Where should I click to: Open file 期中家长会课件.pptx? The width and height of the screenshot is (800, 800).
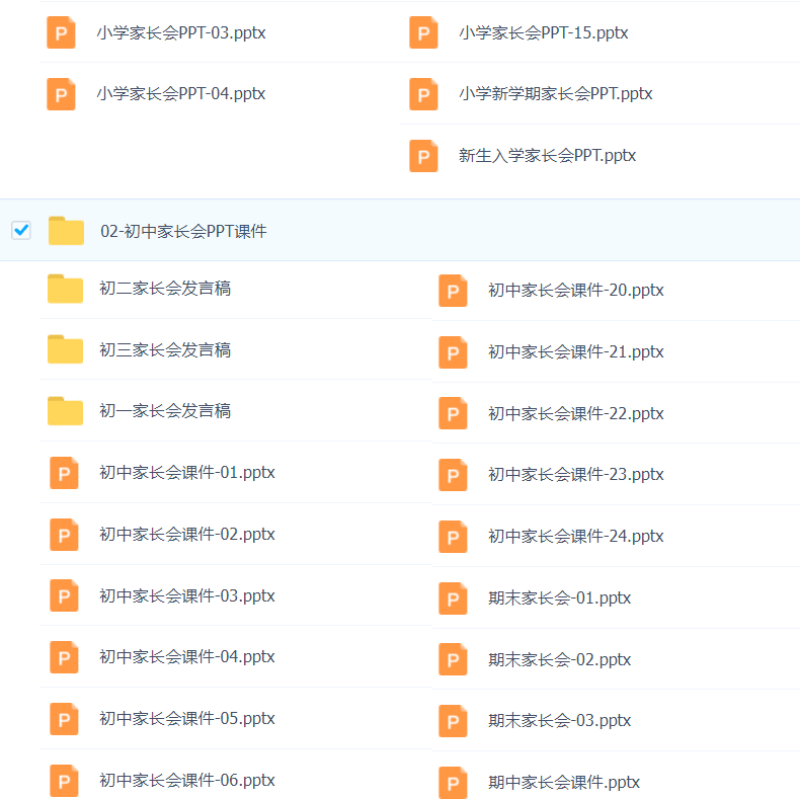pyautogui.click(x=564, y=782)
